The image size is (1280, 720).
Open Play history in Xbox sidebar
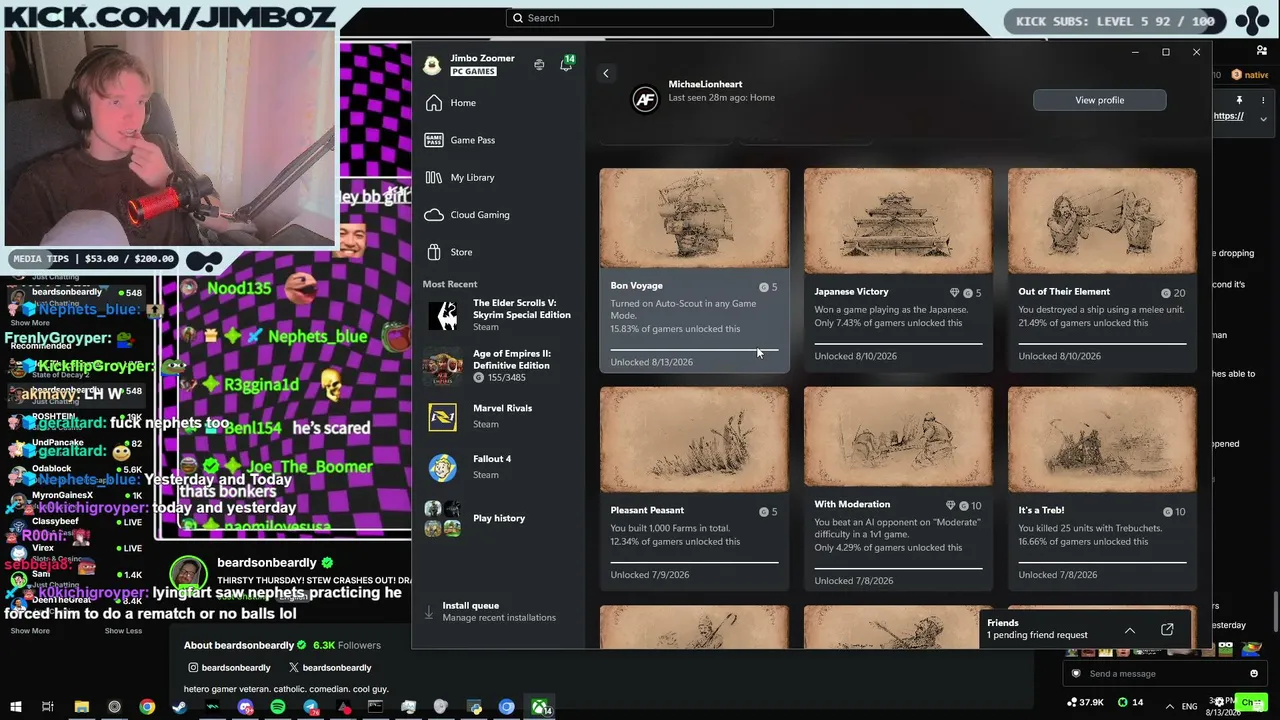coord(498,518)
